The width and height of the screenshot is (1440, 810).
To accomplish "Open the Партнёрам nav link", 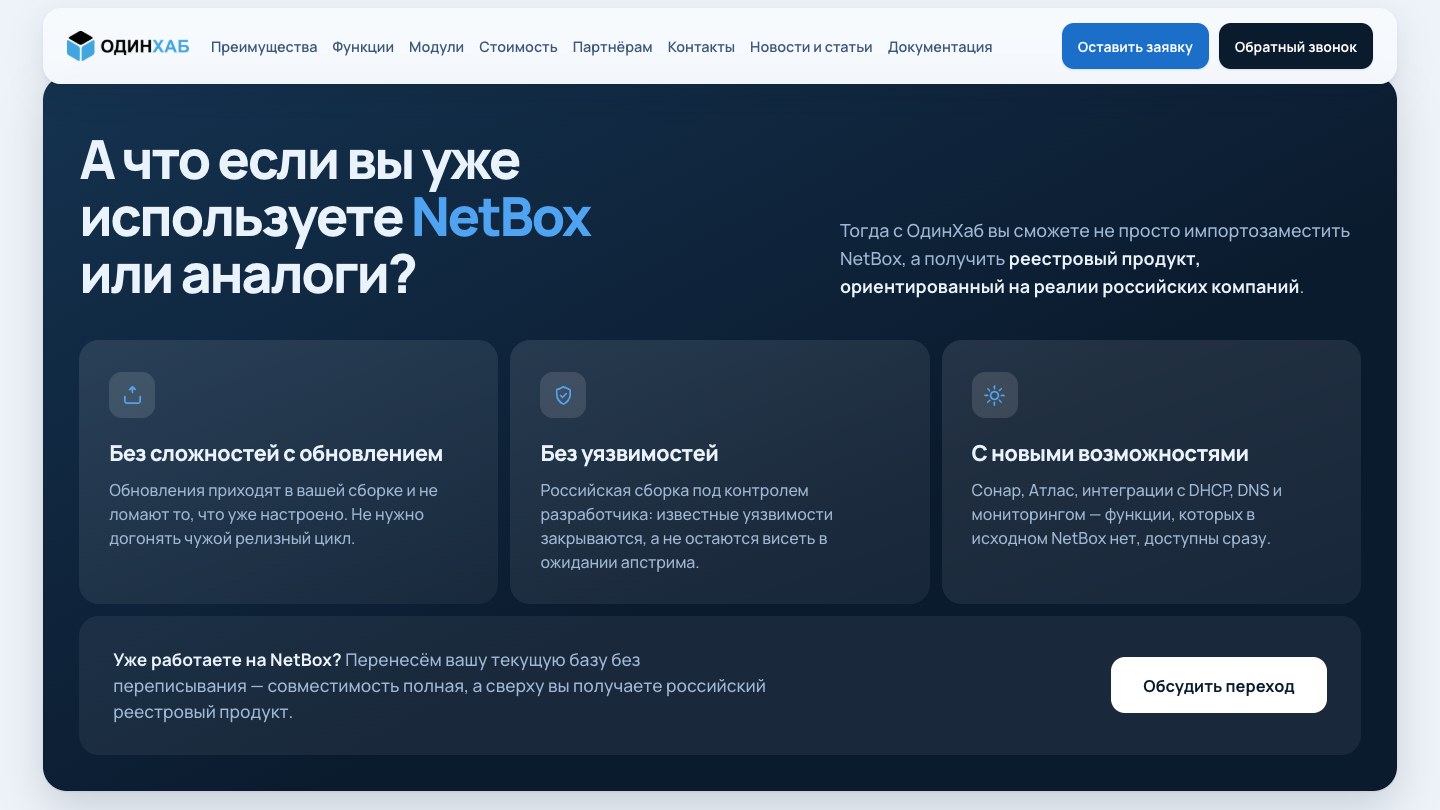I will [x=612, y=47].
